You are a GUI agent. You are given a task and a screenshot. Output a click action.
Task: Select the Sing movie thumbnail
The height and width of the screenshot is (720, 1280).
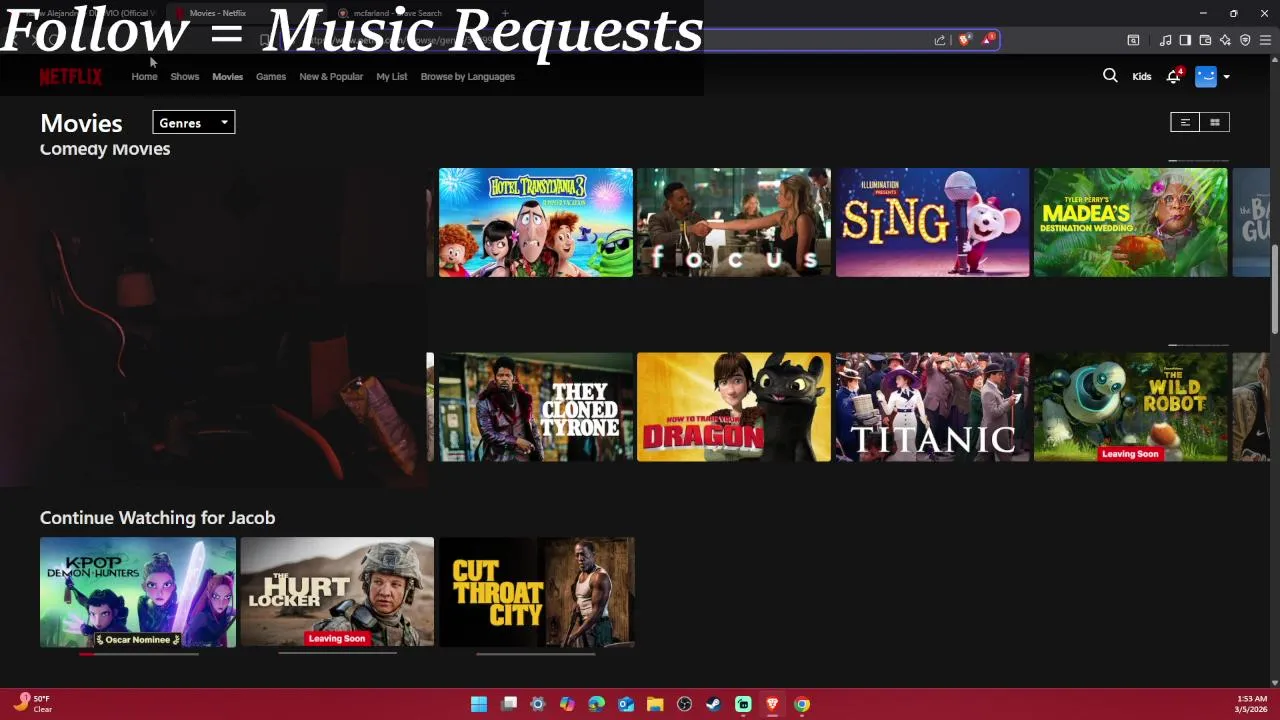point(932,222)
